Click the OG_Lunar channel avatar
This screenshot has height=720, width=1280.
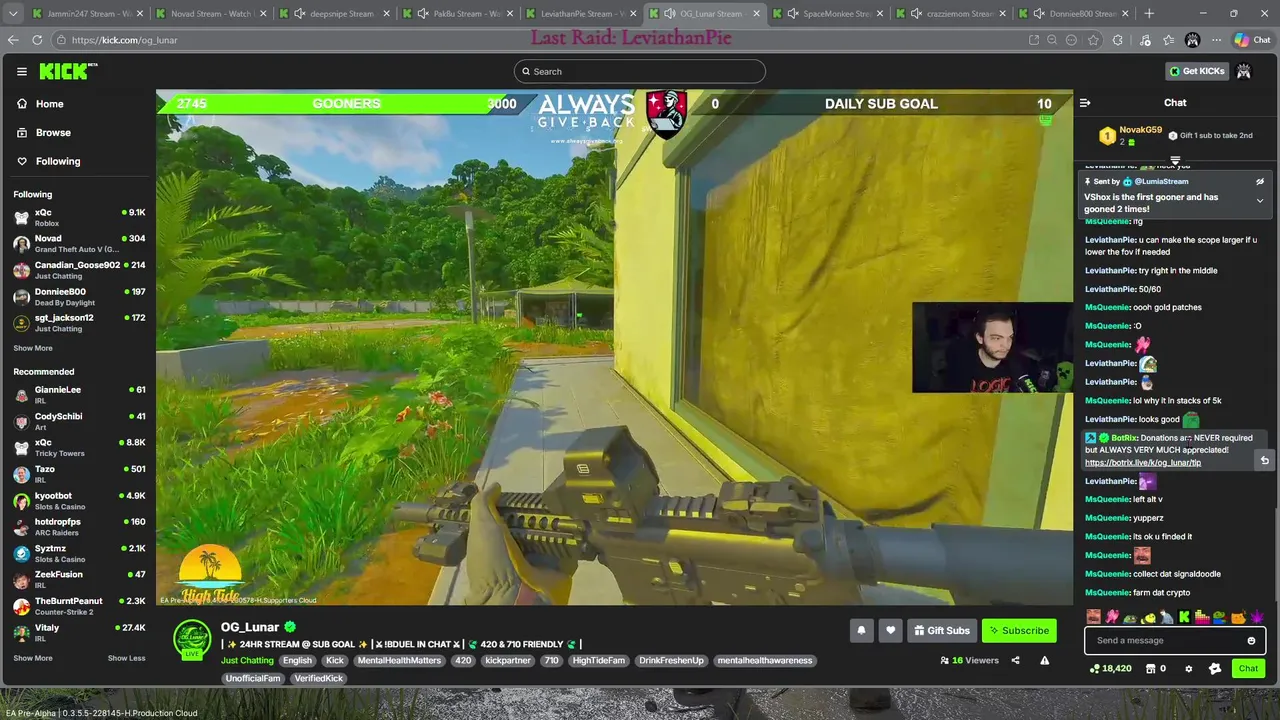[x=192, y=638]
